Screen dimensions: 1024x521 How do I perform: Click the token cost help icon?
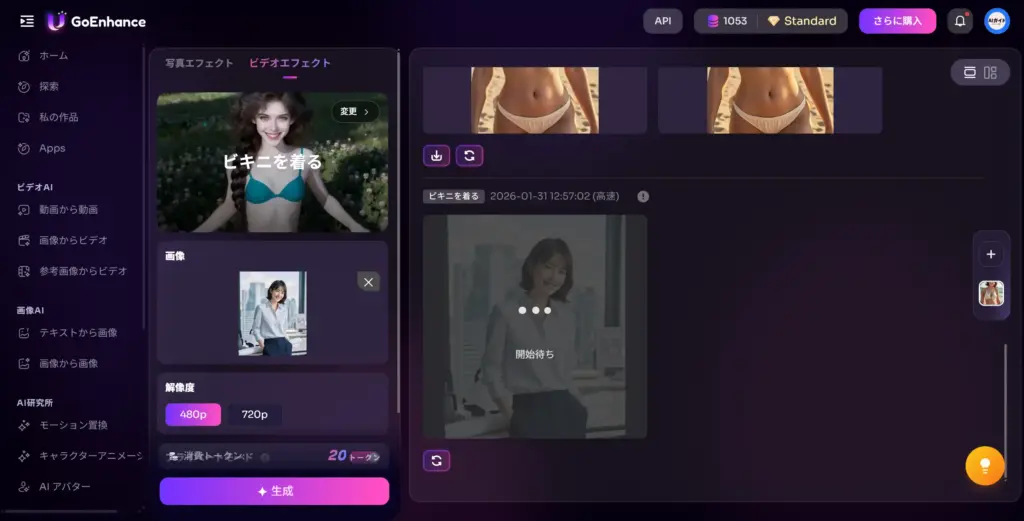(265, 457)
